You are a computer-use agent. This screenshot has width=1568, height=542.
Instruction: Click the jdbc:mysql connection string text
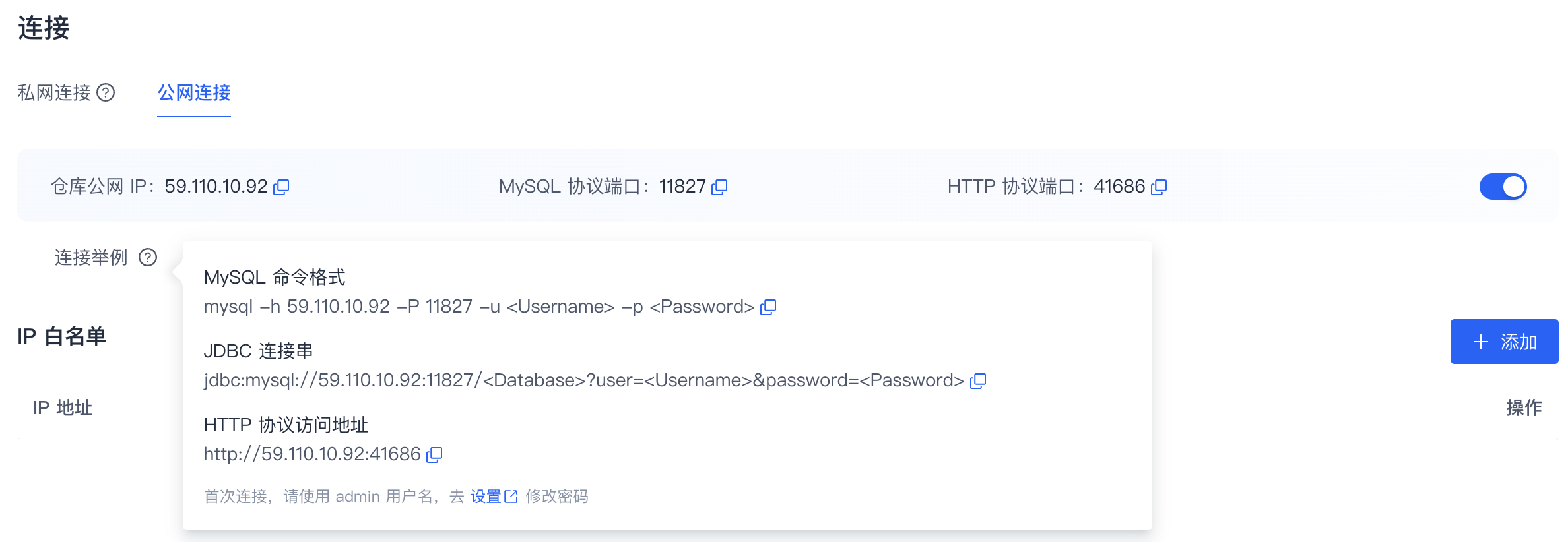click(584, 380)
